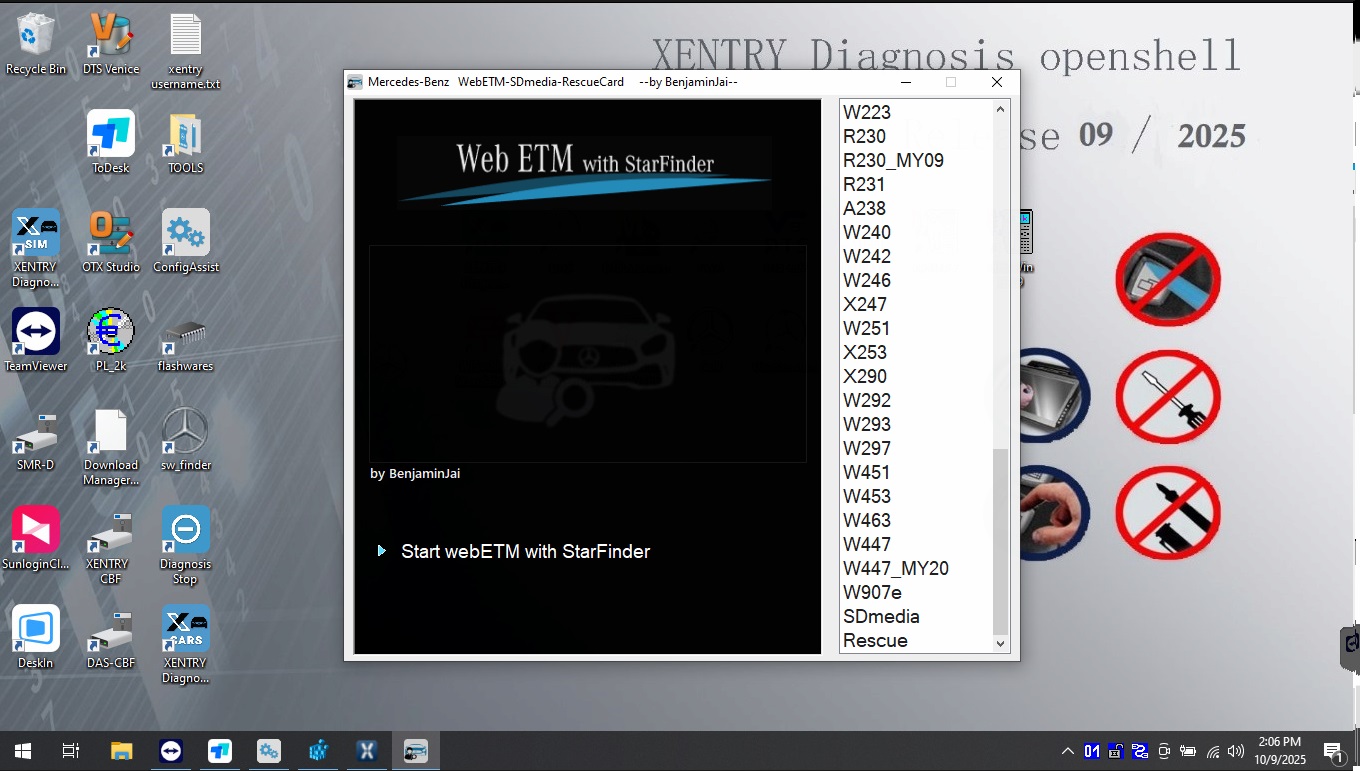Show hidden system tray icons
Viewport: 1360px width, 771px height.
coord(1067,751)
